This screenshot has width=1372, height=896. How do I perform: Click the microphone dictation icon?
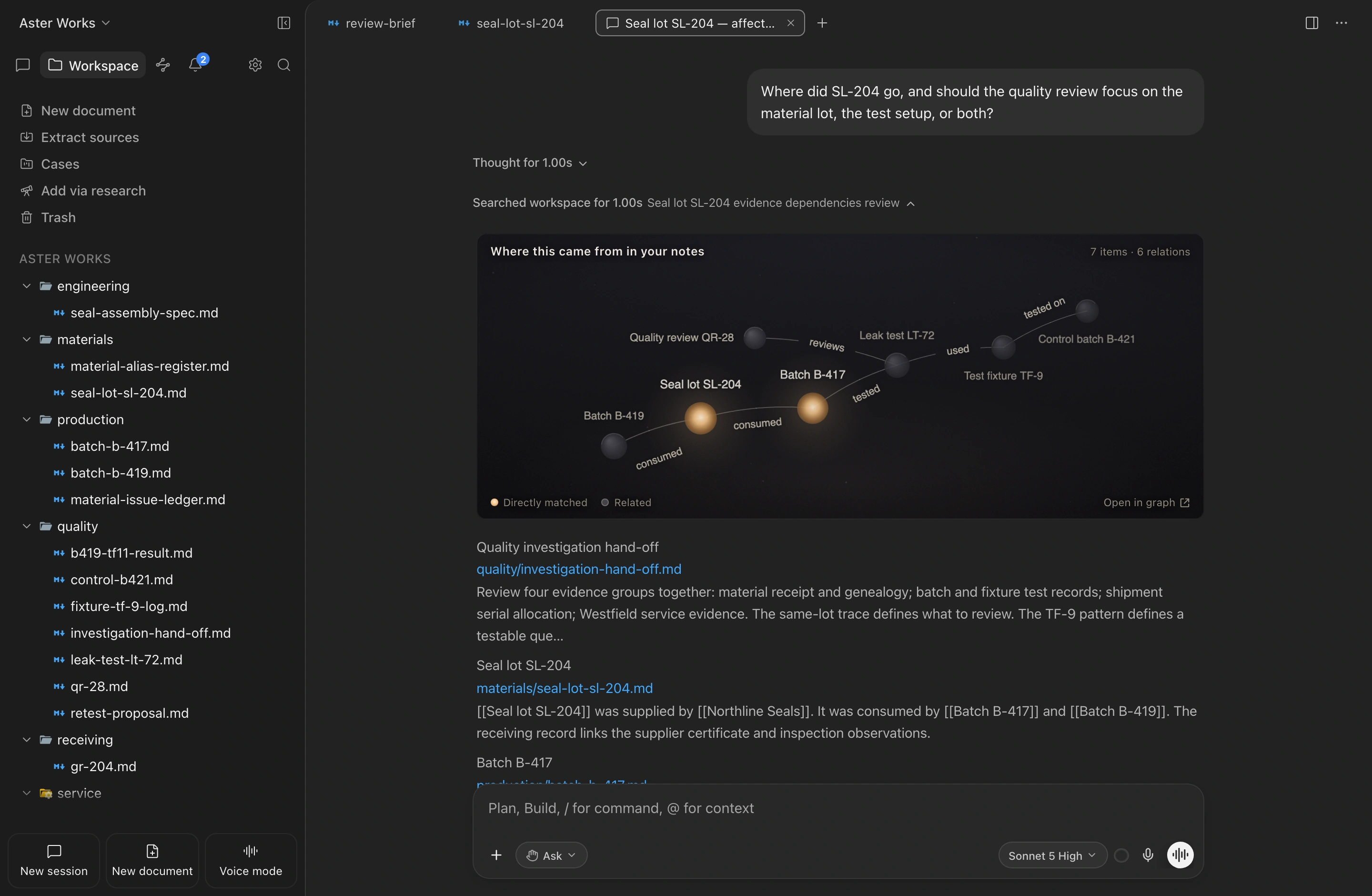coord(1148,855)
